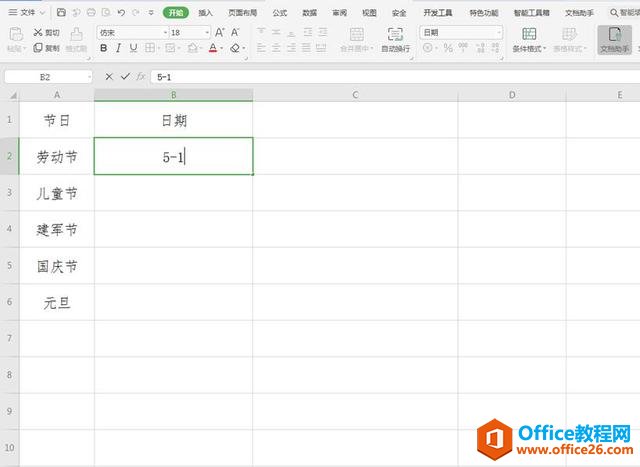The height and width of the screenshot is (467, 640).
Task: Click the Redo arrow icon
Action: [136, 13]
